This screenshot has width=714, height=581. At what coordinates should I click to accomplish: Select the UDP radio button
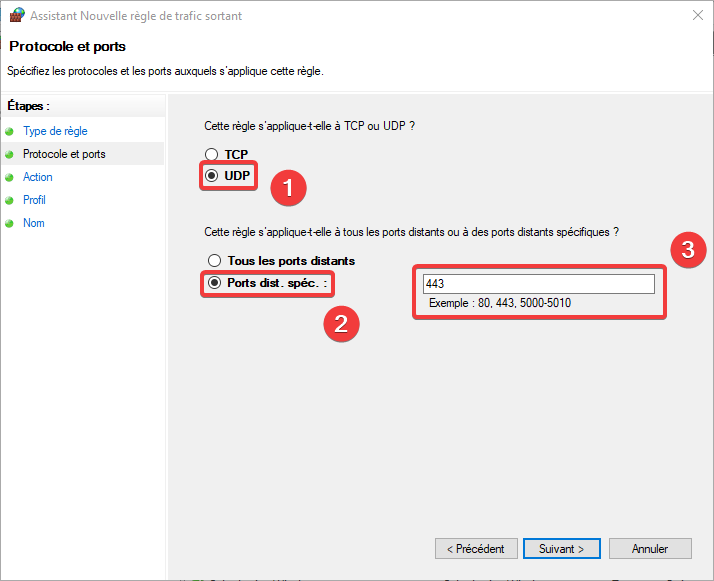[211, 175]
